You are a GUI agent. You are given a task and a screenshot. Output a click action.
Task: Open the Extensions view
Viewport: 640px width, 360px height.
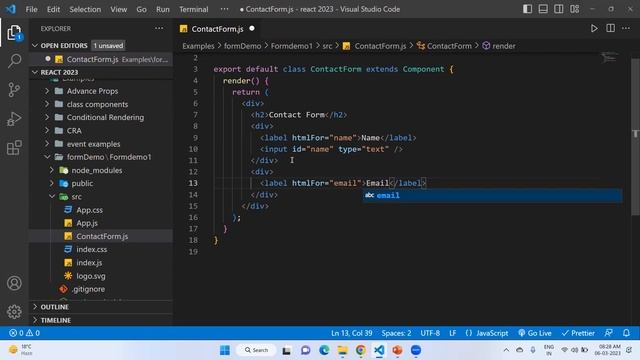pyautogui.click(x=14, y=147)
